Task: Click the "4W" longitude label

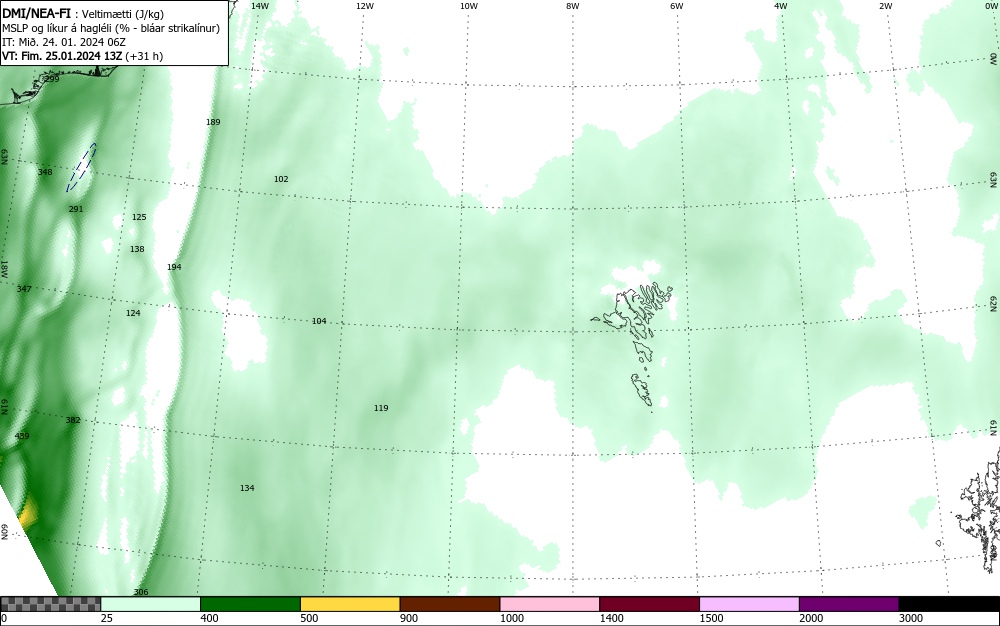Action: point(781,6)
